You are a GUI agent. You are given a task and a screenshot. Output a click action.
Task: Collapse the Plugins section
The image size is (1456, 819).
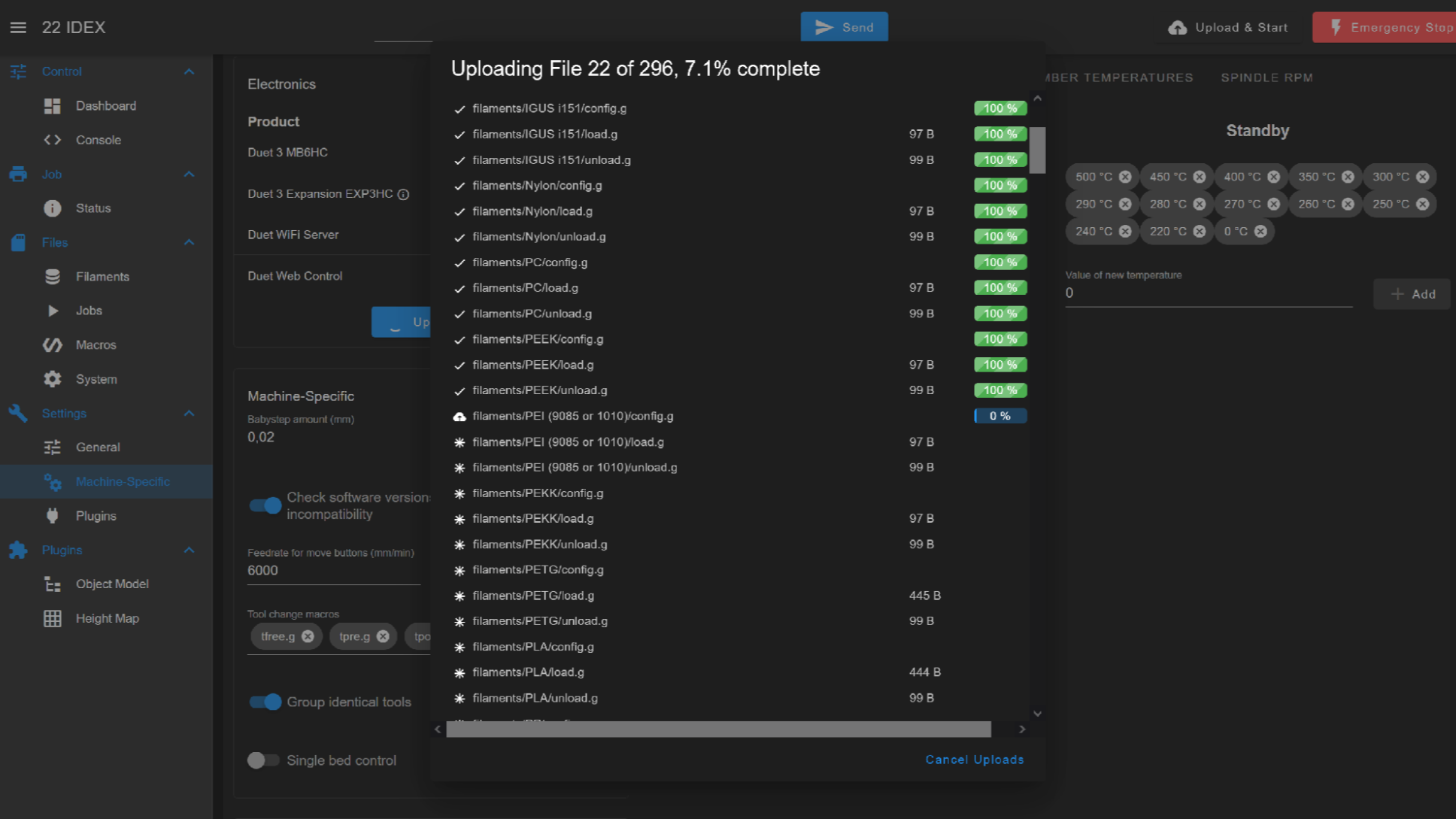tap(189, 551)
